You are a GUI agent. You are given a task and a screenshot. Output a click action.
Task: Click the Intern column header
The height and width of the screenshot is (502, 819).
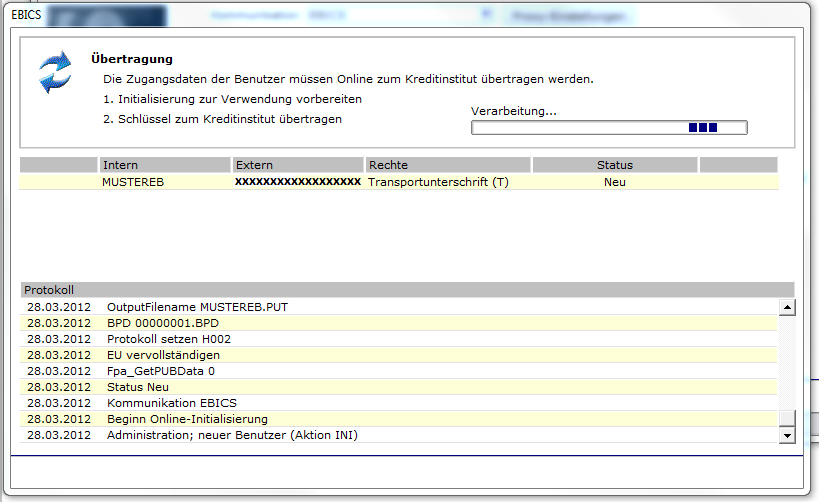pos(165,165)
